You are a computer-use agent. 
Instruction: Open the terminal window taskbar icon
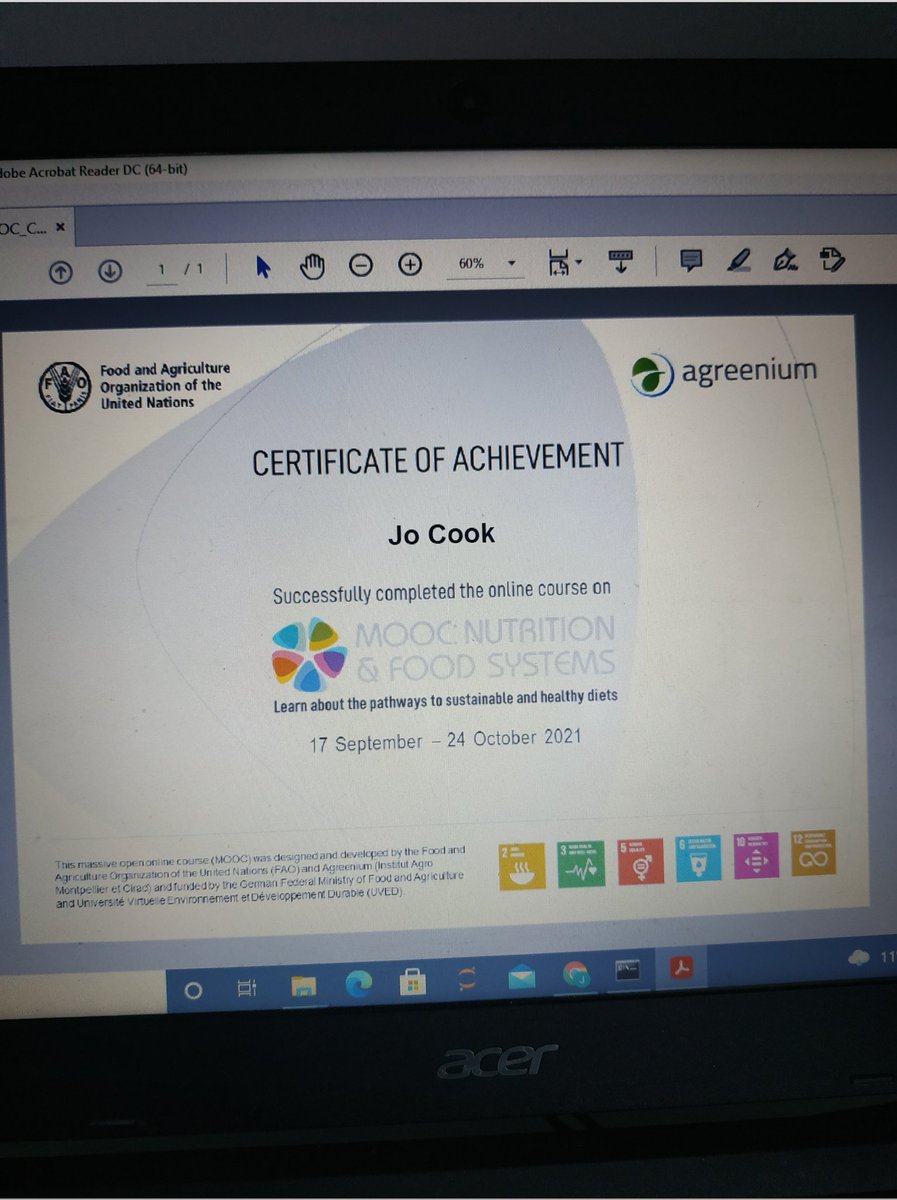click(x=627, y=972)
